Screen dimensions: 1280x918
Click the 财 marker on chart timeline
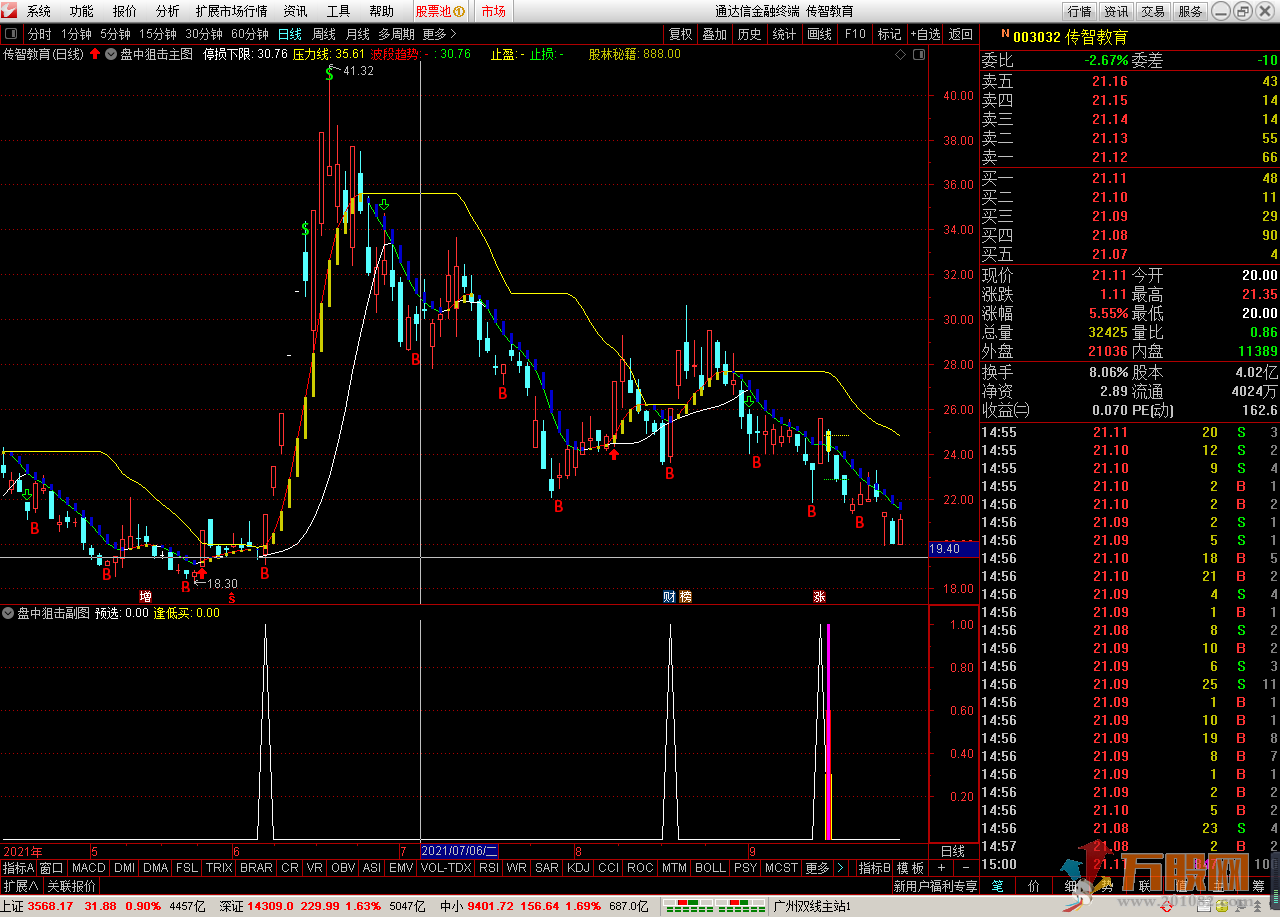[669, 597]
